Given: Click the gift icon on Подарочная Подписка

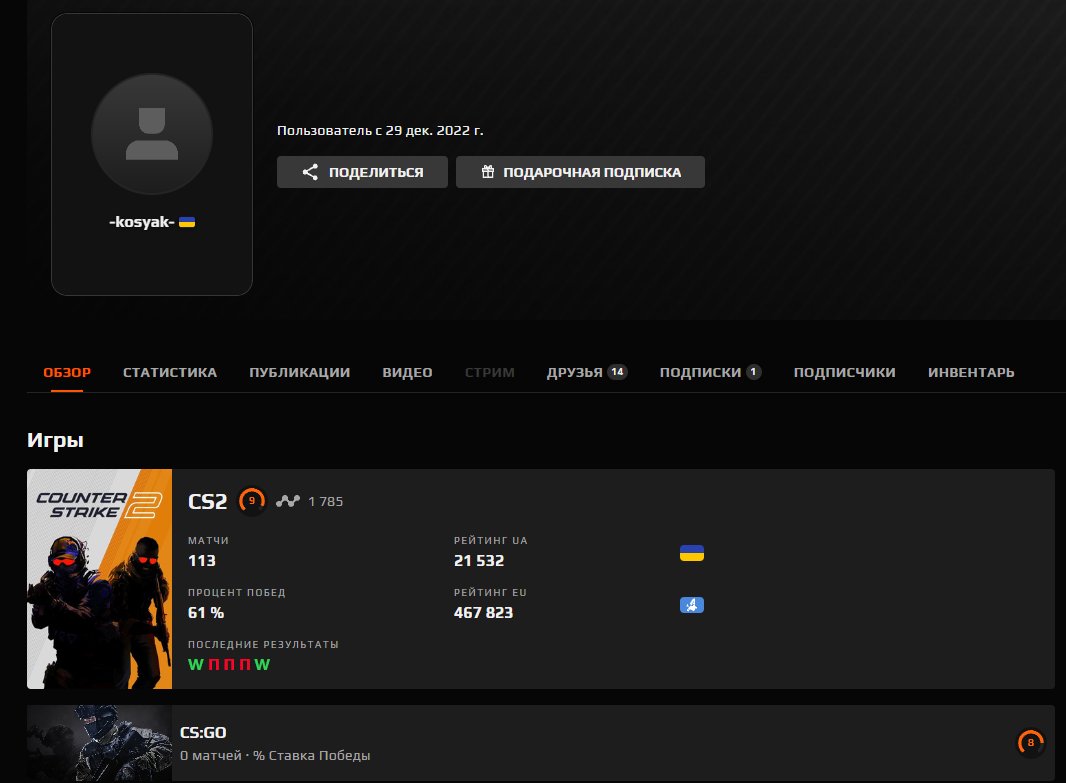Looking at the screenshot, I should click(488, 171).
